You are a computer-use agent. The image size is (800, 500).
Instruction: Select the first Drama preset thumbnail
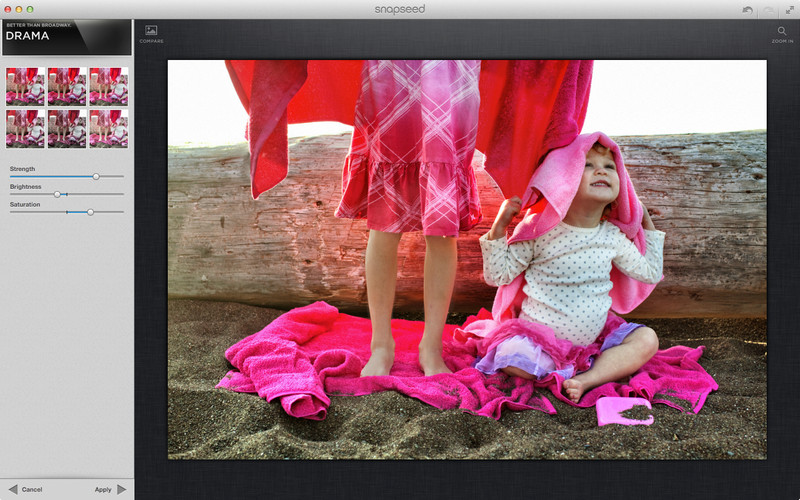[x=24, y=86]
